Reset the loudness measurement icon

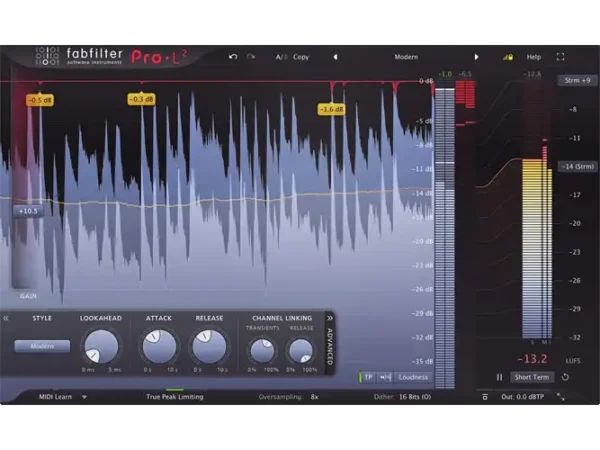click(x=565, y=377)
